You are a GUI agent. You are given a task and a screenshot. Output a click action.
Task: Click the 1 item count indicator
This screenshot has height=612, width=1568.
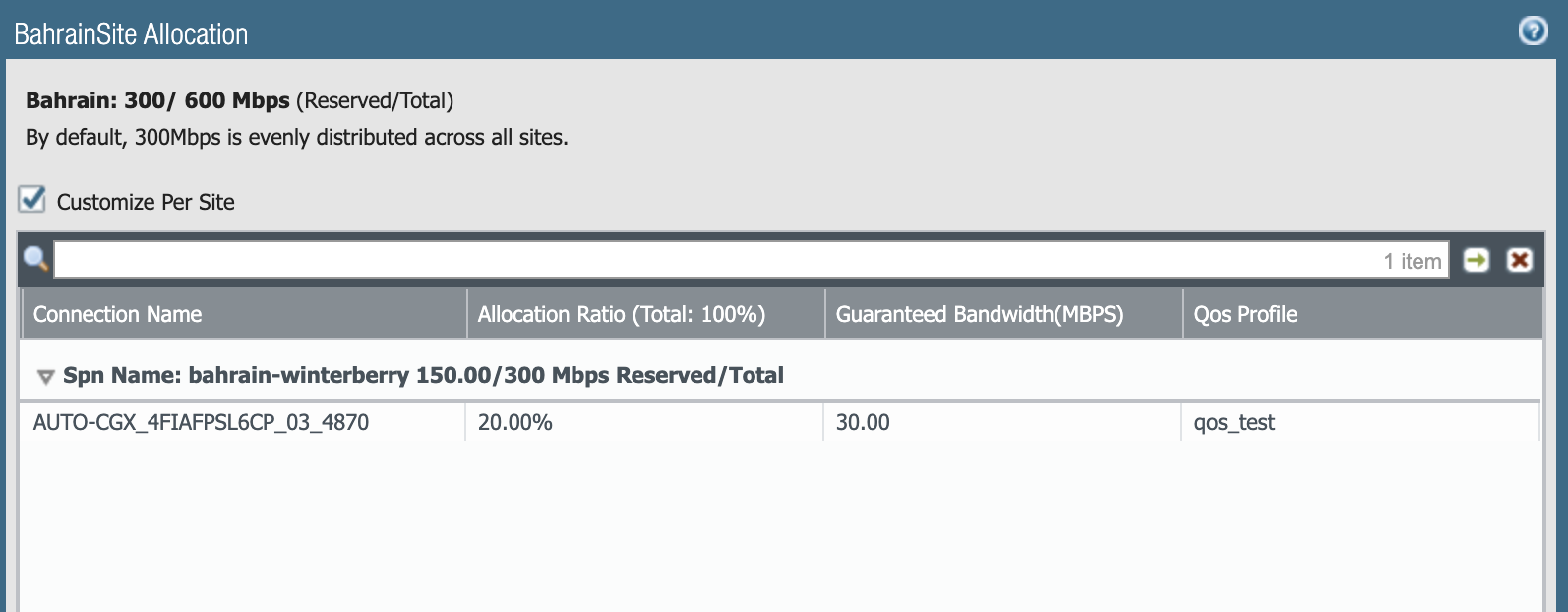[1412, 261]
